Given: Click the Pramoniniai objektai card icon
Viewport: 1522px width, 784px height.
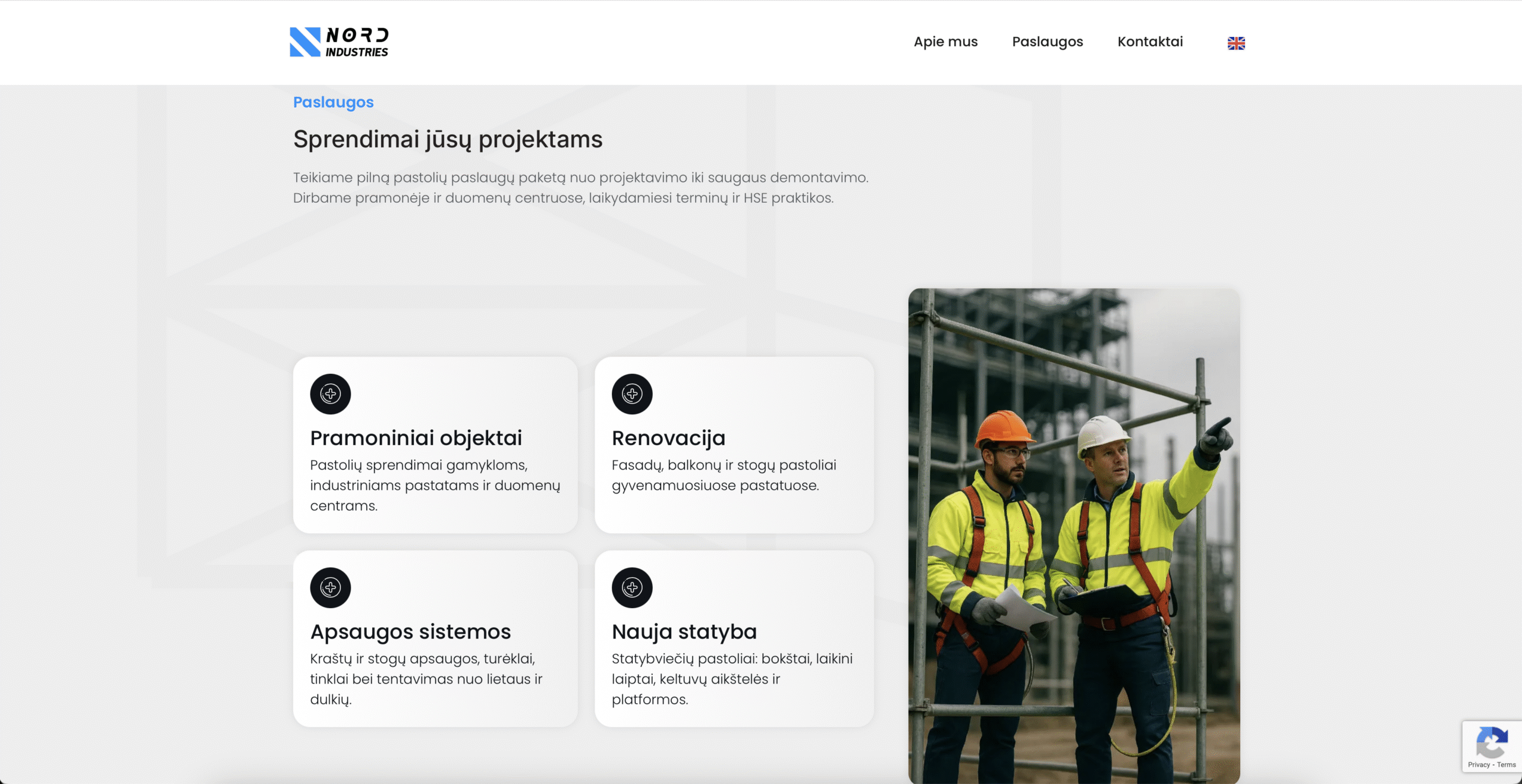Looking at the screenshot, I should (331, 394).
